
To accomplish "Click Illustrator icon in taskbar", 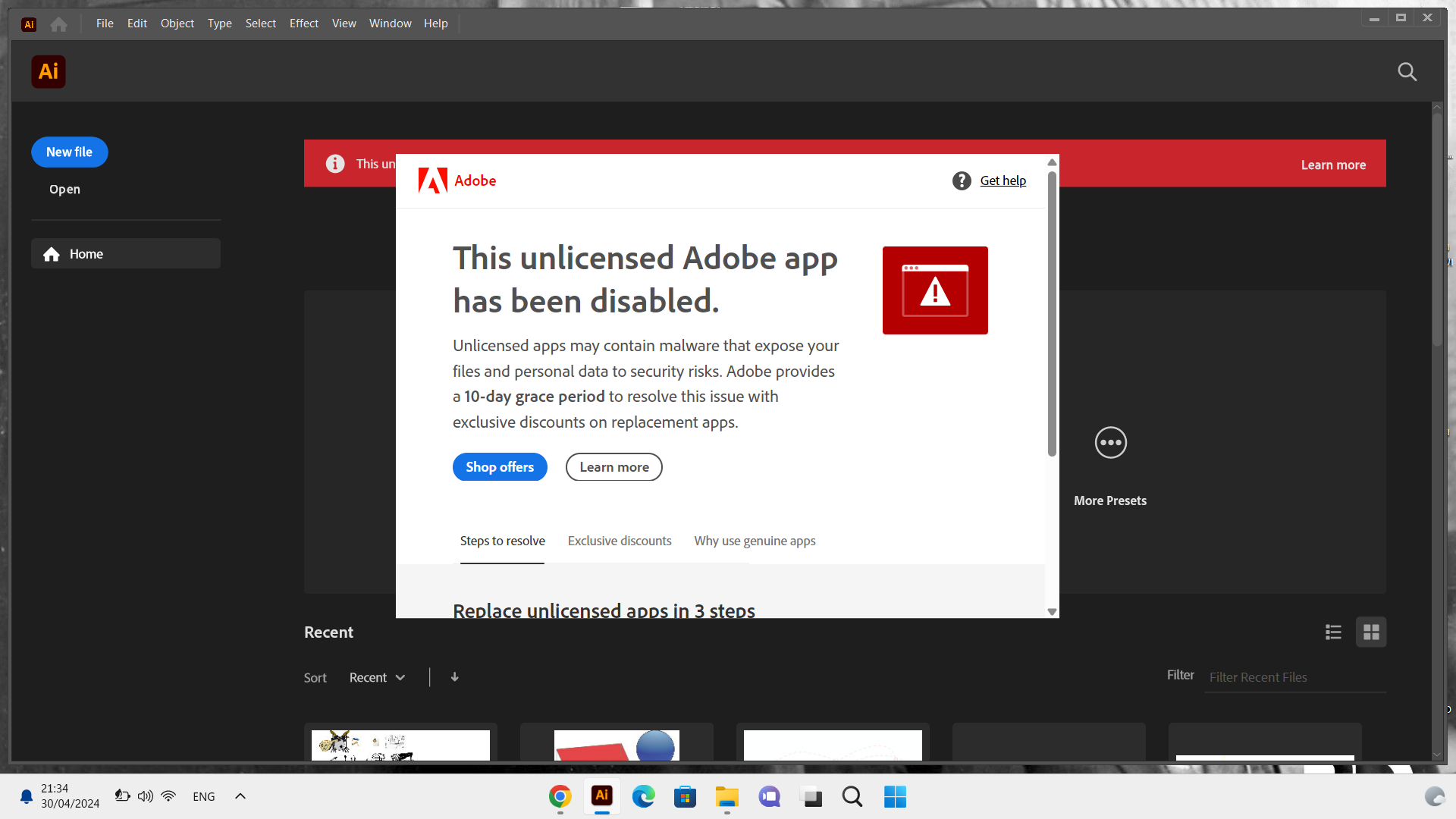I will pos(602,795).
